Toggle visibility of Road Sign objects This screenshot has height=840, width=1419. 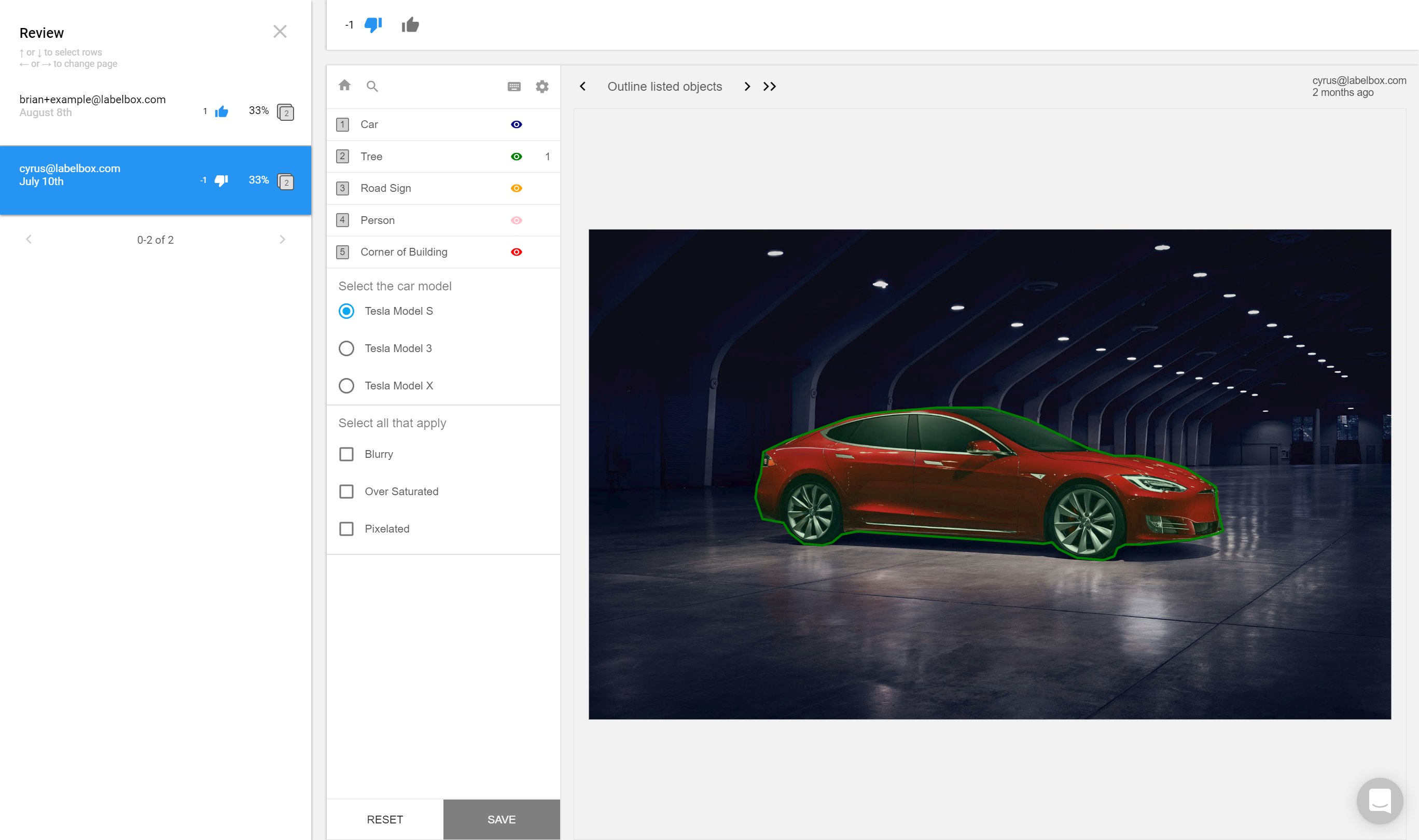(x=516, y=189)
